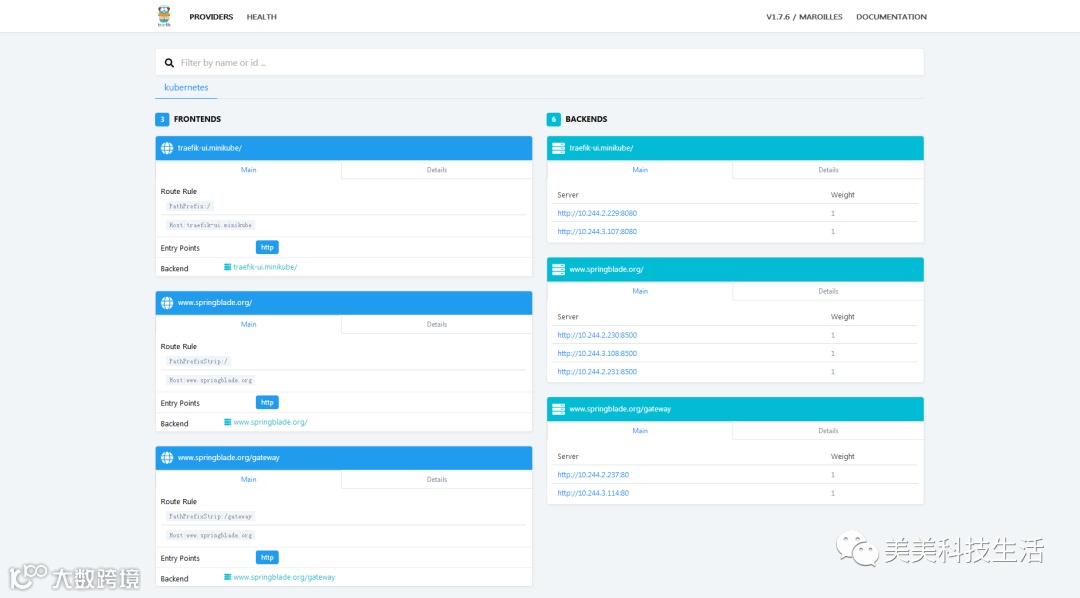Follow backend link www.springblade.org/
This screenshot has height=598, width=1080.
click(x=270, y=422)
